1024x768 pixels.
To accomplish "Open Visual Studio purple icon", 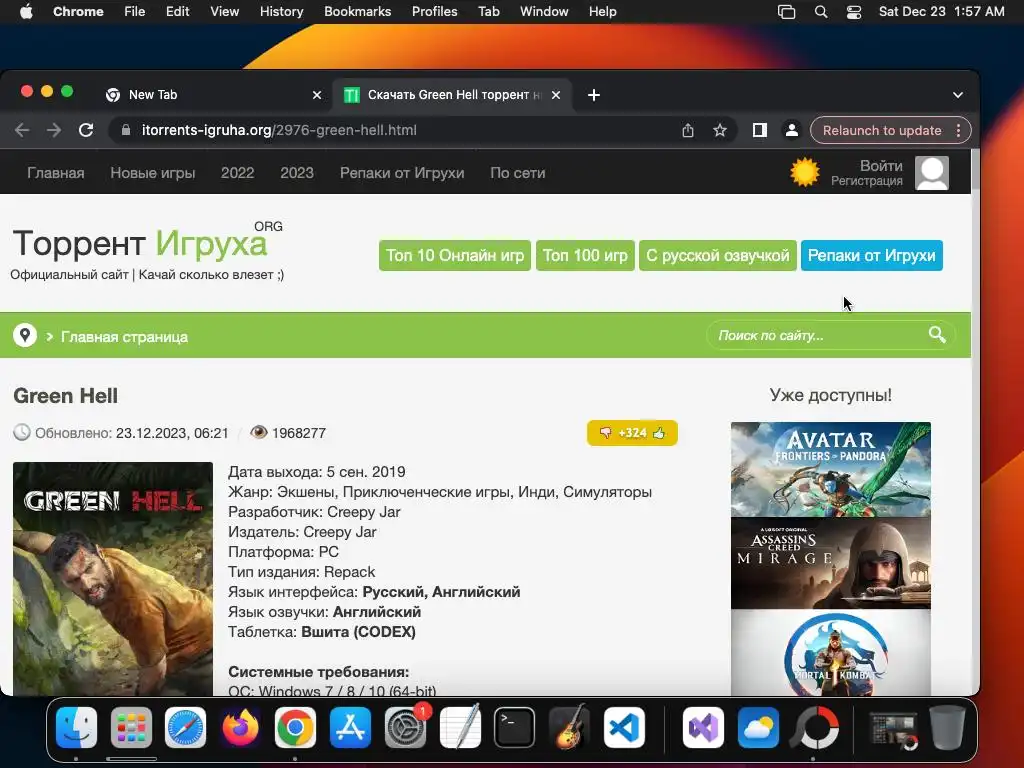I will tap(703, 728).
